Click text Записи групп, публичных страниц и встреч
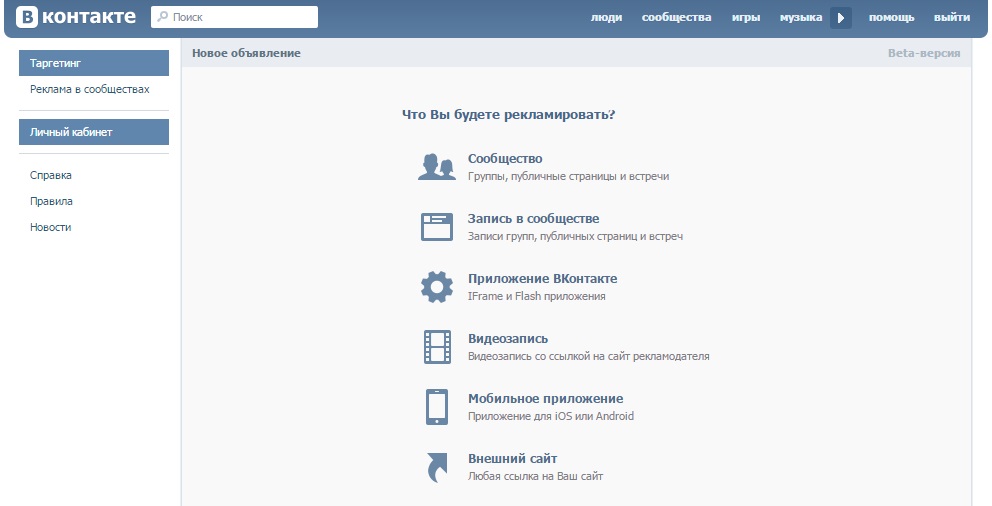The width and height of the screenshot is (992, 506). 575,237
